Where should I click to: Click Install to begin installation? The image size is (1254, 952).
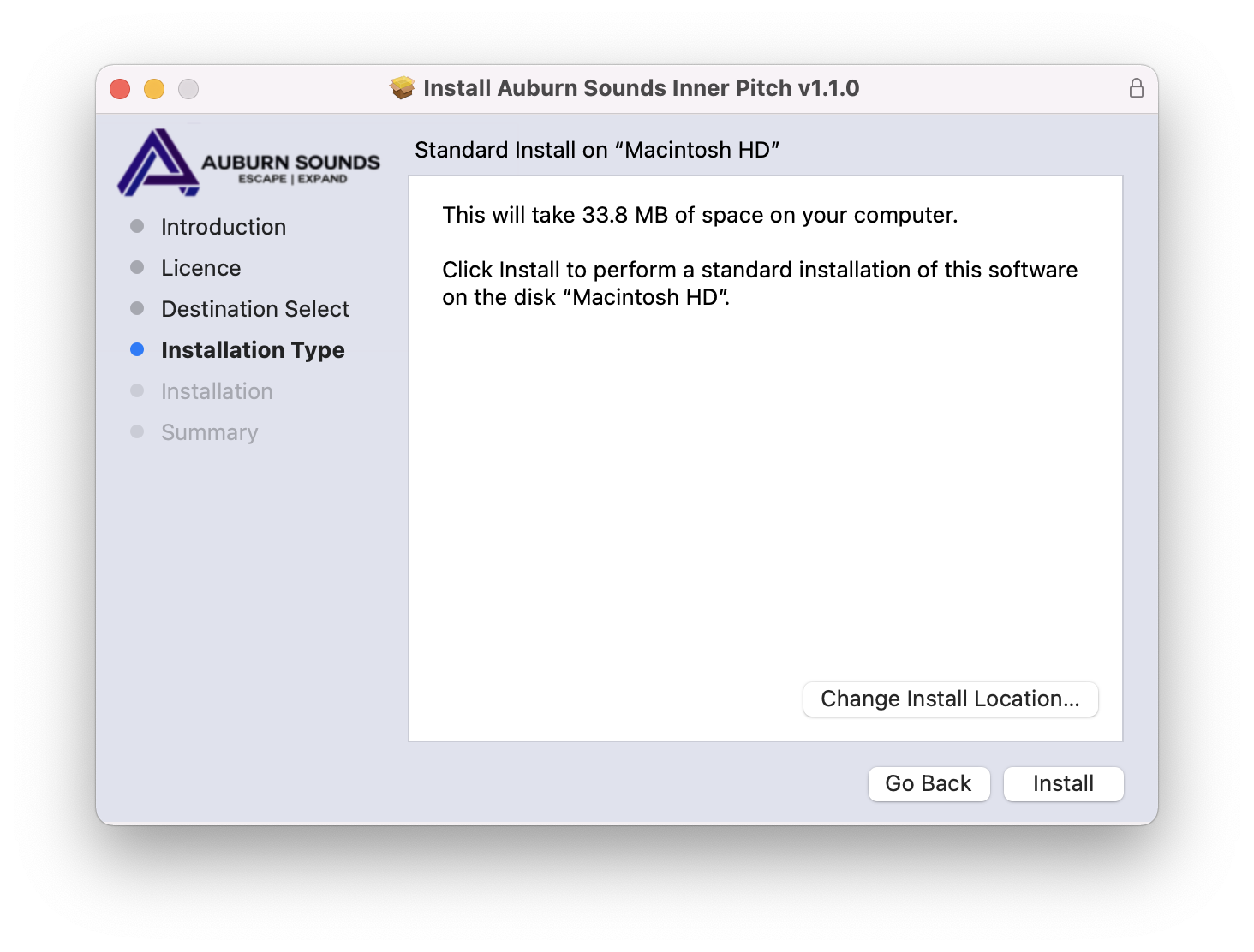point(1063,783)
